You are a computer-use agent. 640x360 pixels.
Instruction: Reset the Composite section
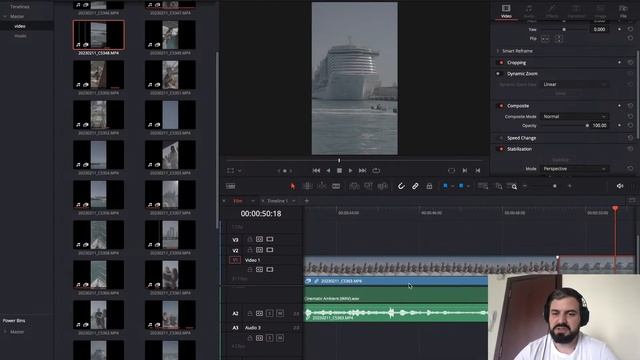pos(630,106)
